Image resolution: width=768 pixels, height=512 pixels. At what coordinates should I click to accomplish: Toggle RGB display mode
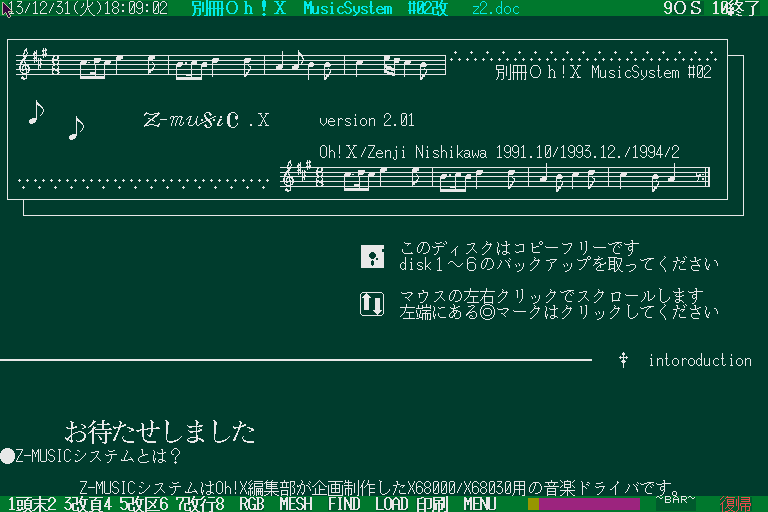click(252, 504)
